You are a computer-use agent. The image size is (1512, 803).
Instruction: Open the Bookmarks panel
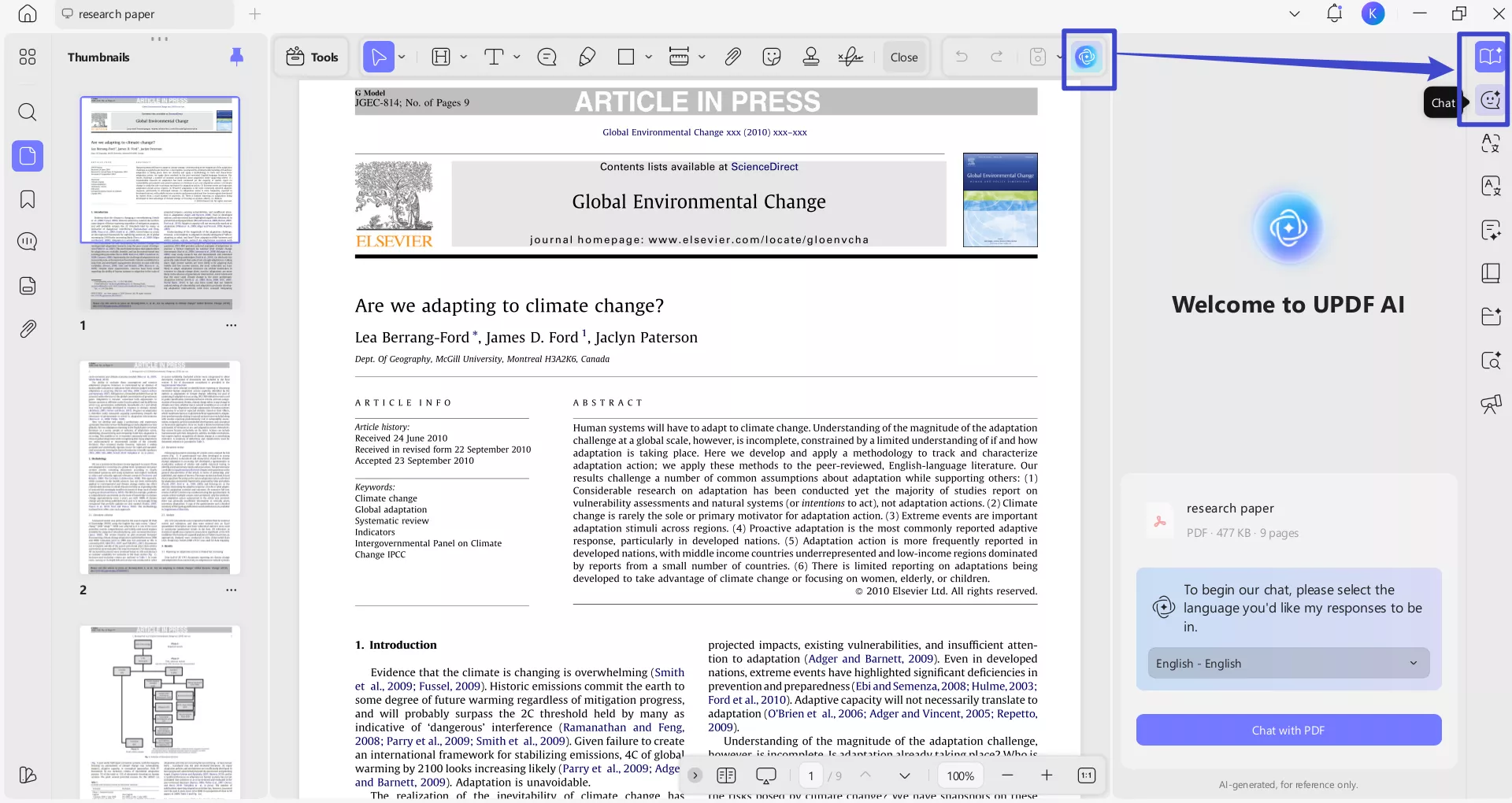click(x=28, y=199)
